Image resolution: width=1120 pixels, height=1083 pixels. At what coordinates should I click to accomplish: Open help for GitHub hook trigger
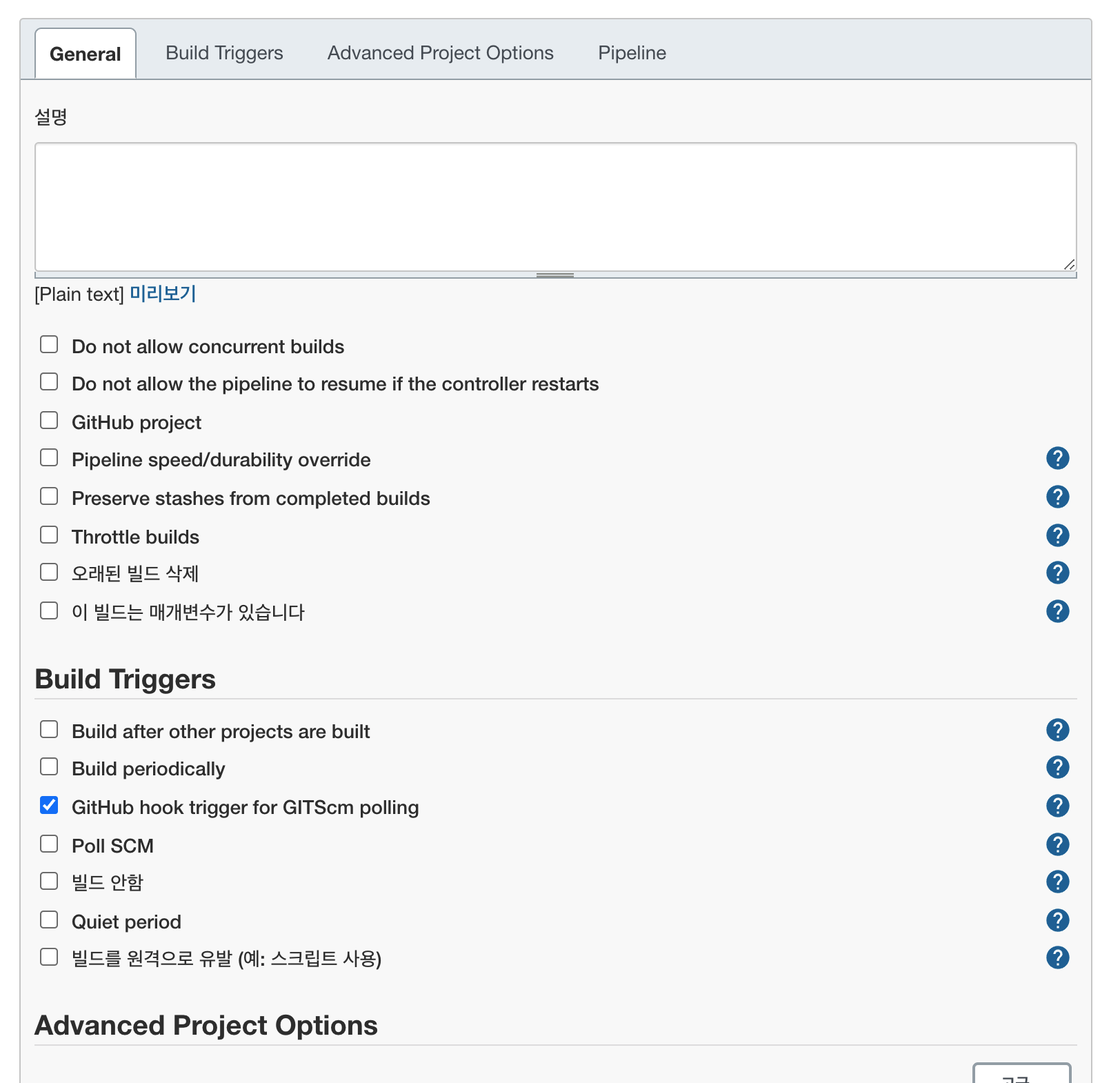tap(1057, 806)
